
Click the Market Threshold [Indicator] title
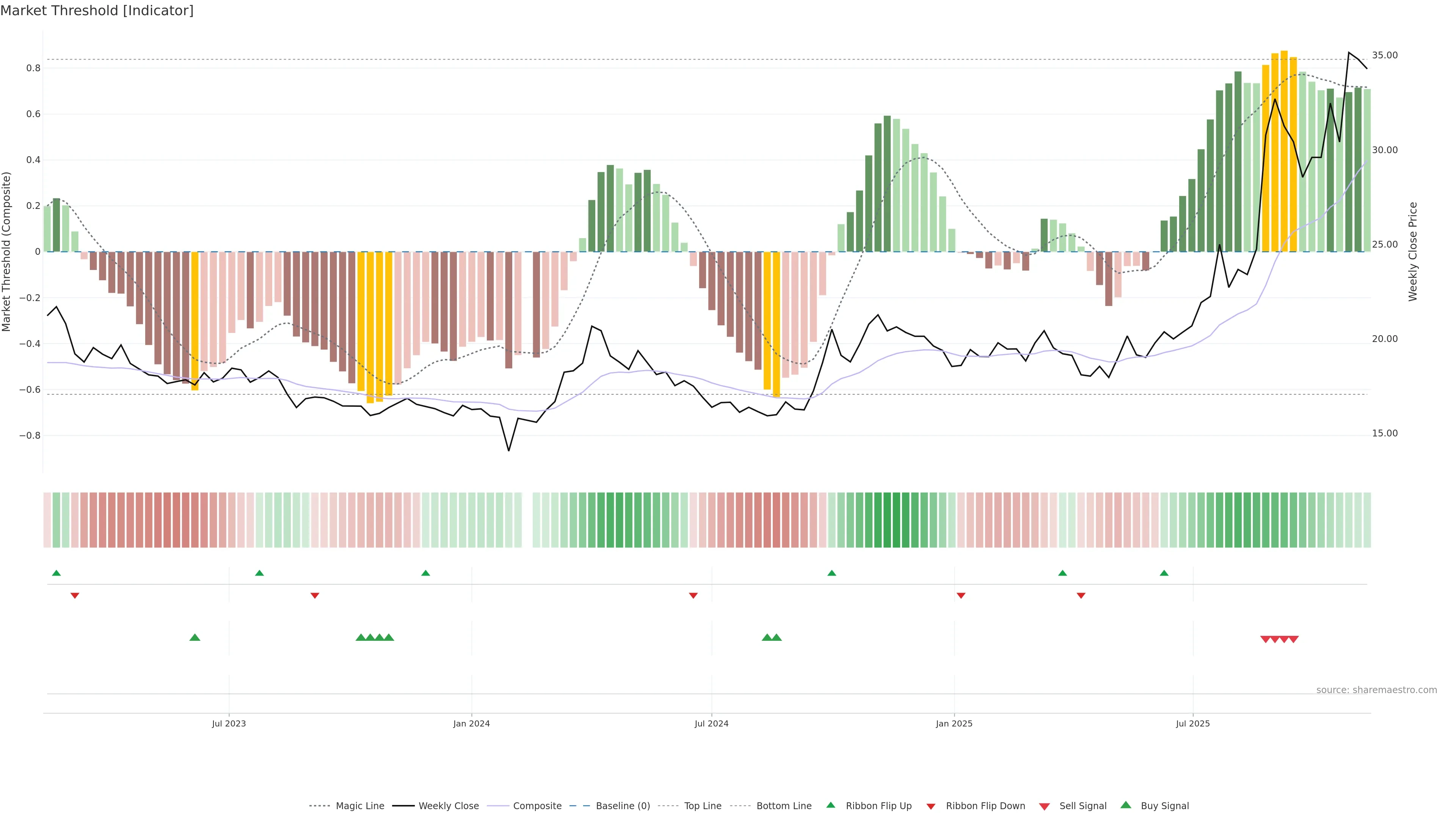click(x=97, y=10)
